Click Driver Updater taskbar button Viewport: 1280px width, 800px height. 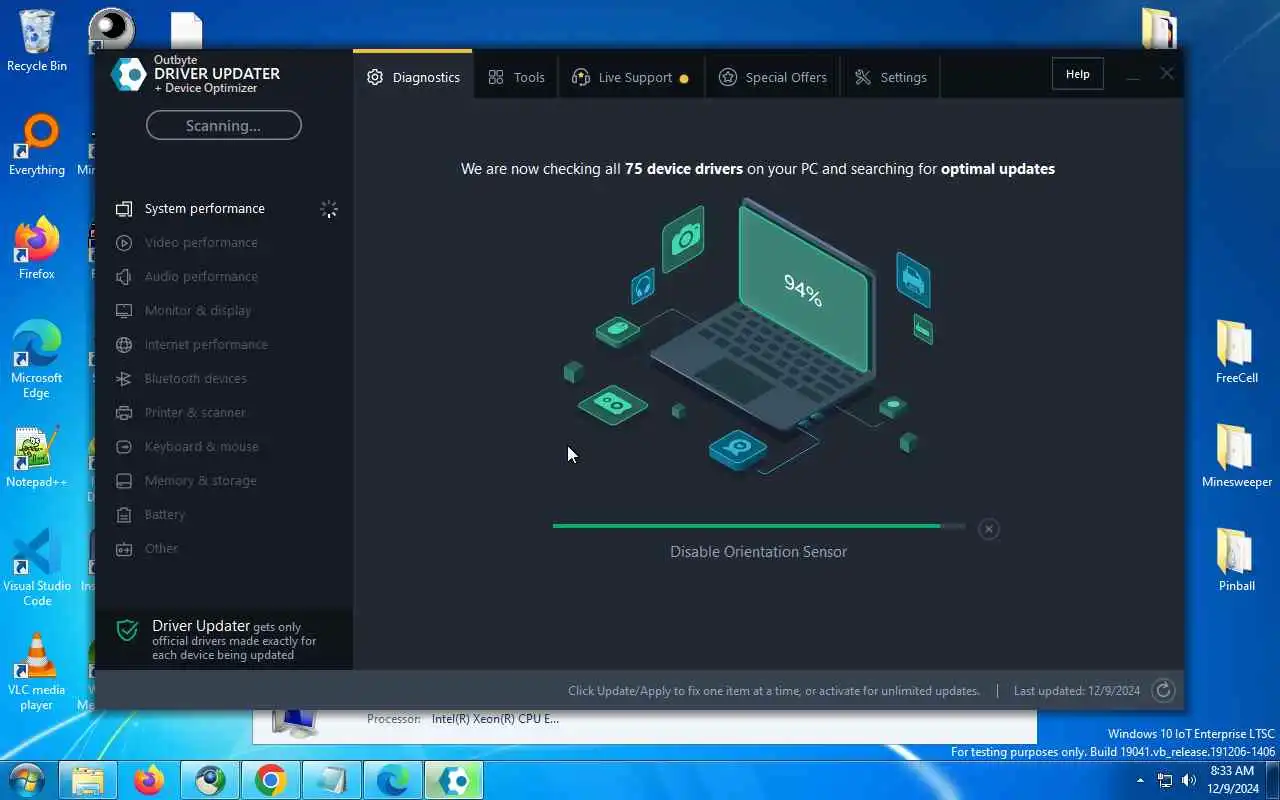(x=454, y=780)
